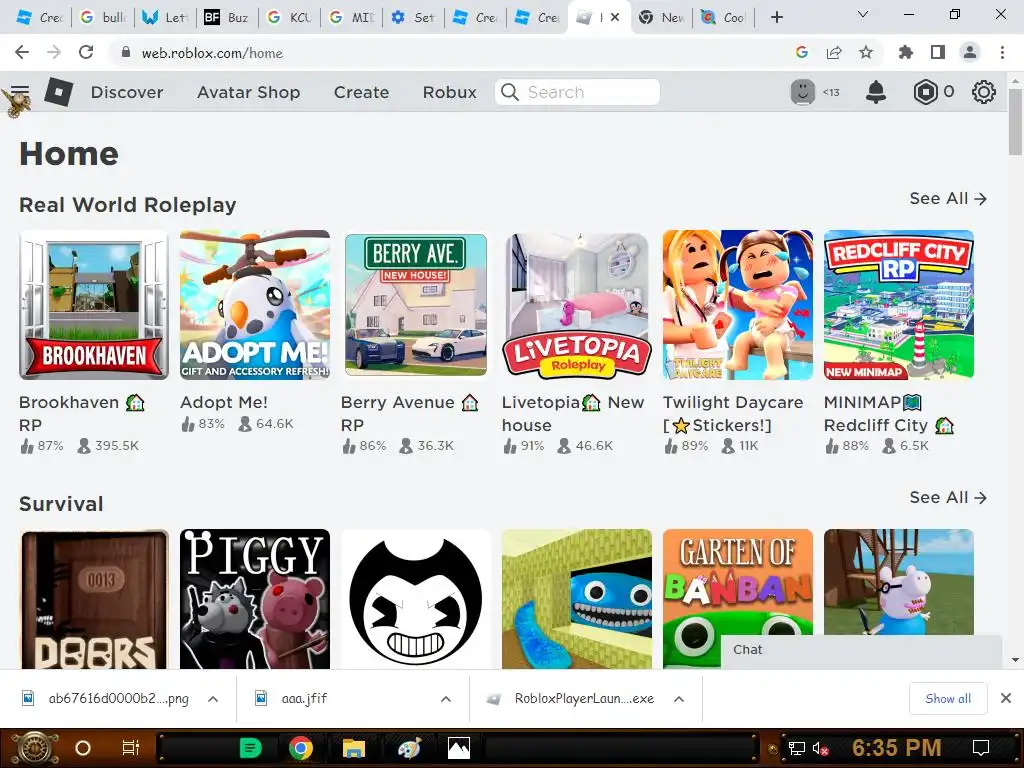
Task: Click the page vertical scrollbar thumb
Action: [x=1015, y=122]
